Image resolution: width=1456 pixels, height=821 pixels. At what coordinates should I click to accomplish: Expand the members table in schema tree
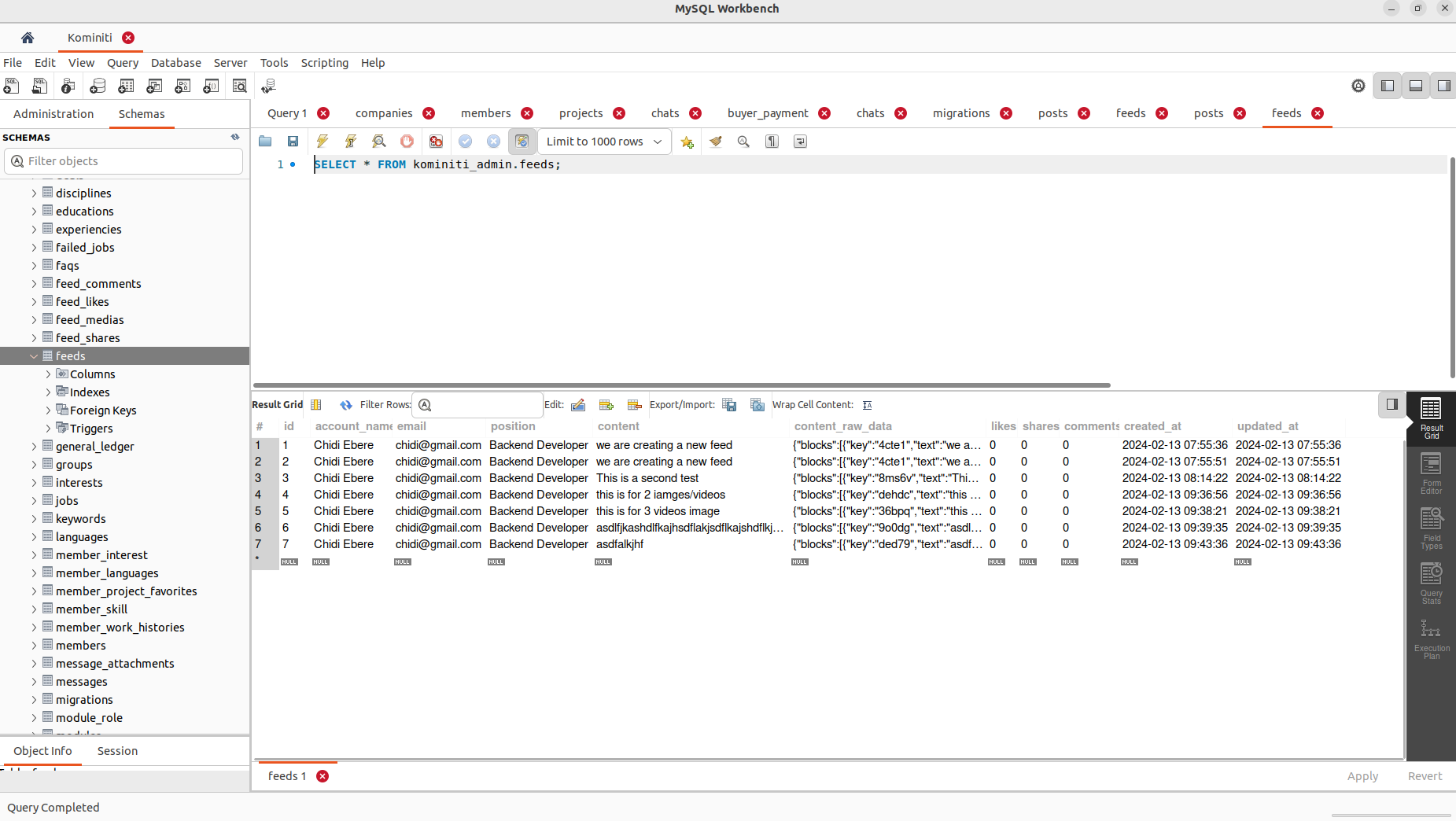click(x=34, y=646)
